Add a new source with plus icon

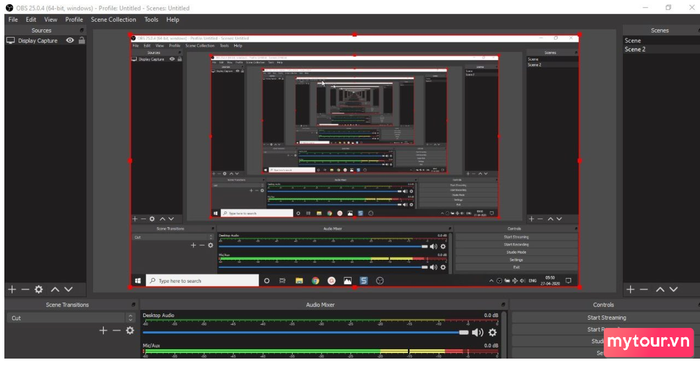[12, 289]
